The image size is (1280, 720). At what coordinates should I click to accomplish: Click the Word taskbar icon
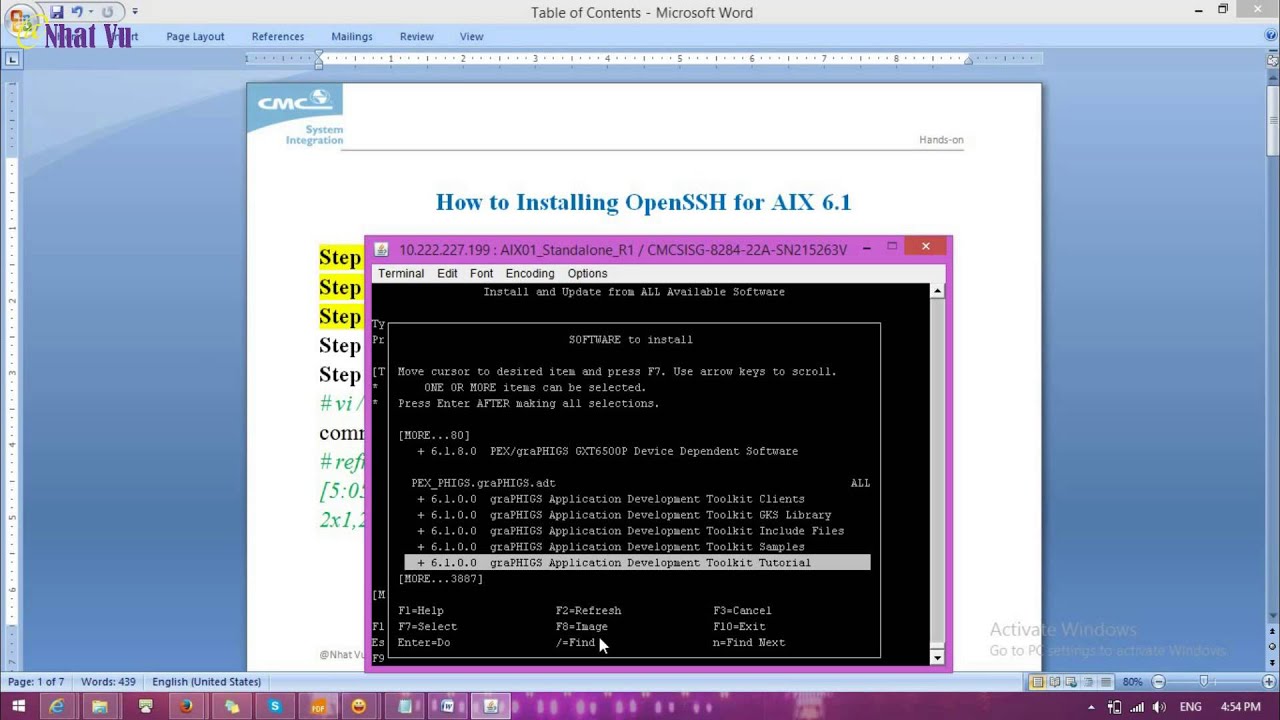pos(447,707)
